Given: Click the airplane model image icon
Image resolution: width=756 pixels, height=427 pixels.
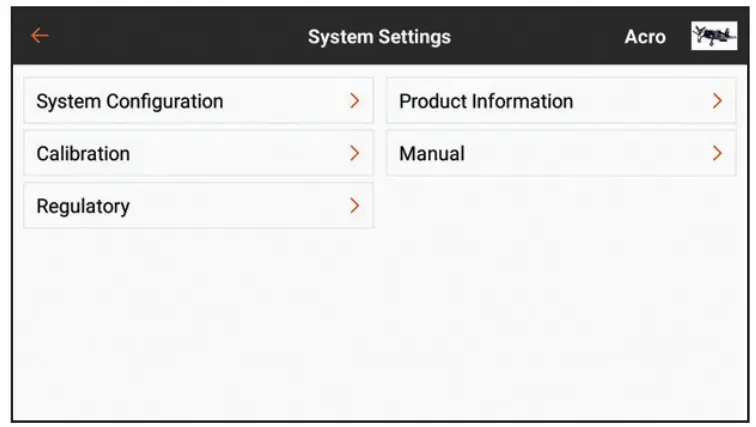Looking at the screenshot, I should (714, 36).
